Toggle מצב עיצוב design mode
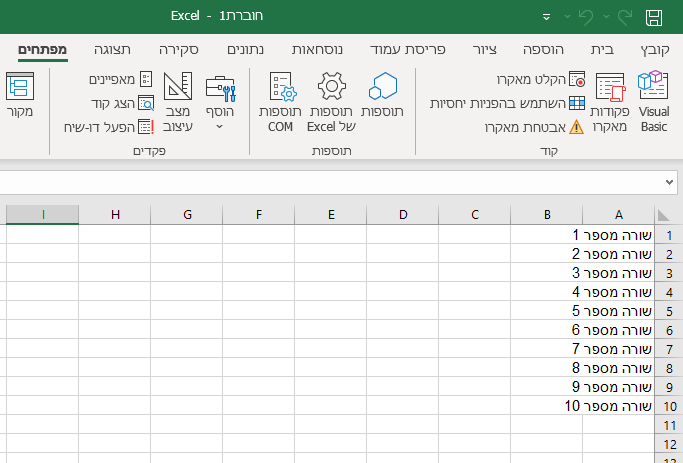The image size is (683, 463). [178, 100]
